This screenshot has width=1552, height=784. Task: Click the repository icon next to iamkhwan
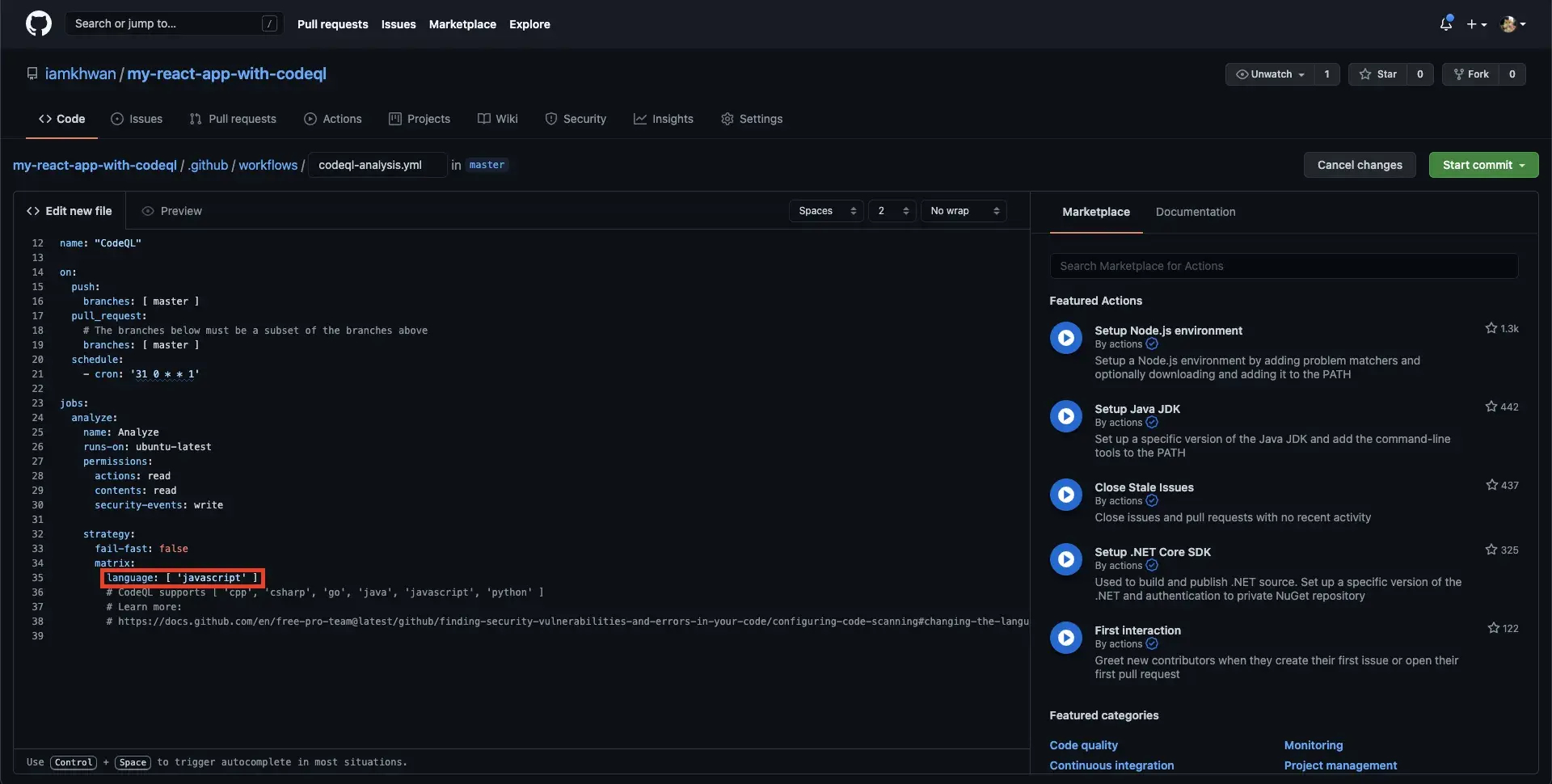point(32,74)
